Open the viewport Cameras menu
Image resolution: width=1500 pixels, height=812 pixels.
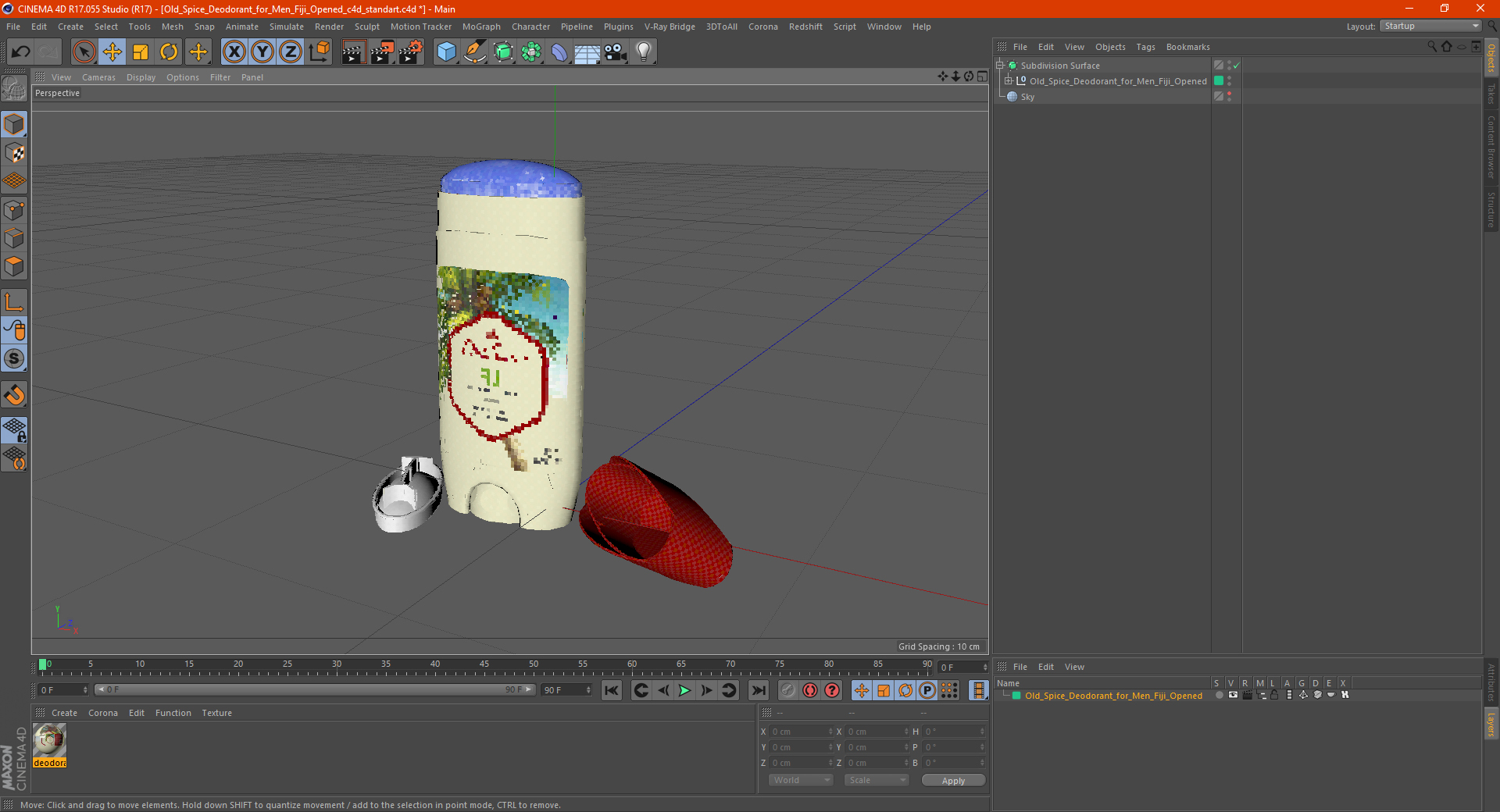tap(98, 77)
